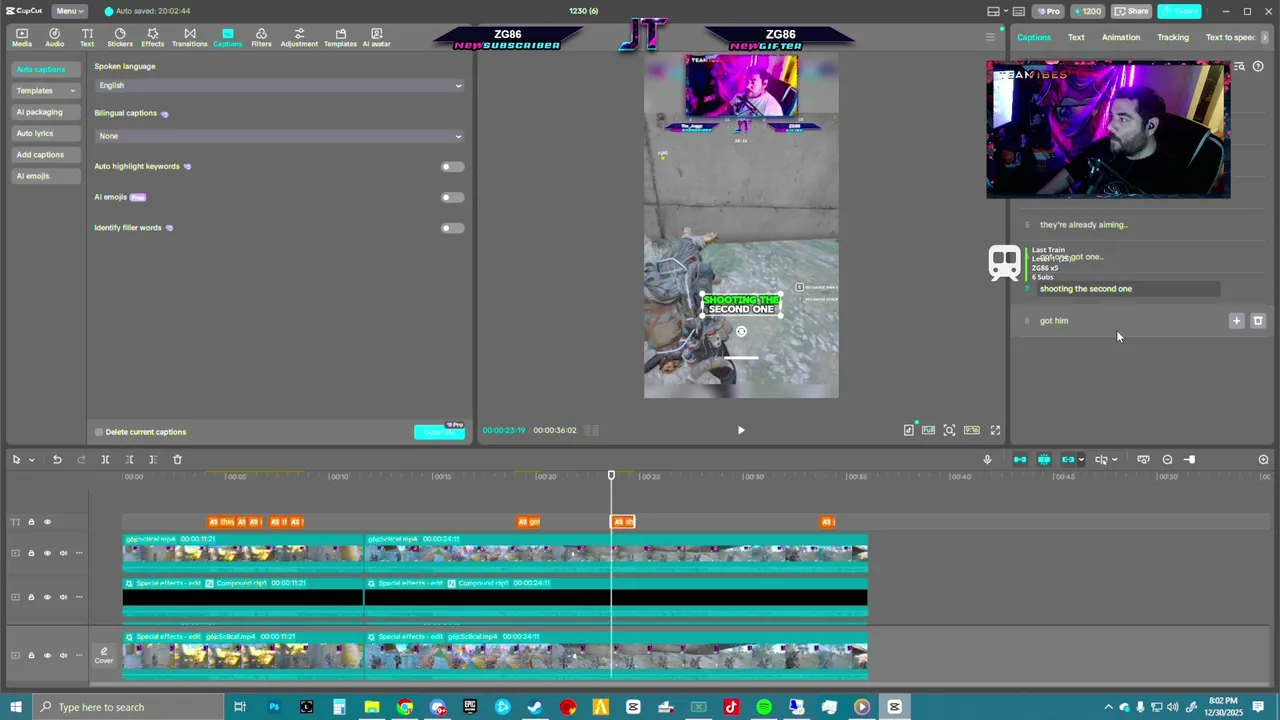
Task: Mute the first video track
Action: 63,553
